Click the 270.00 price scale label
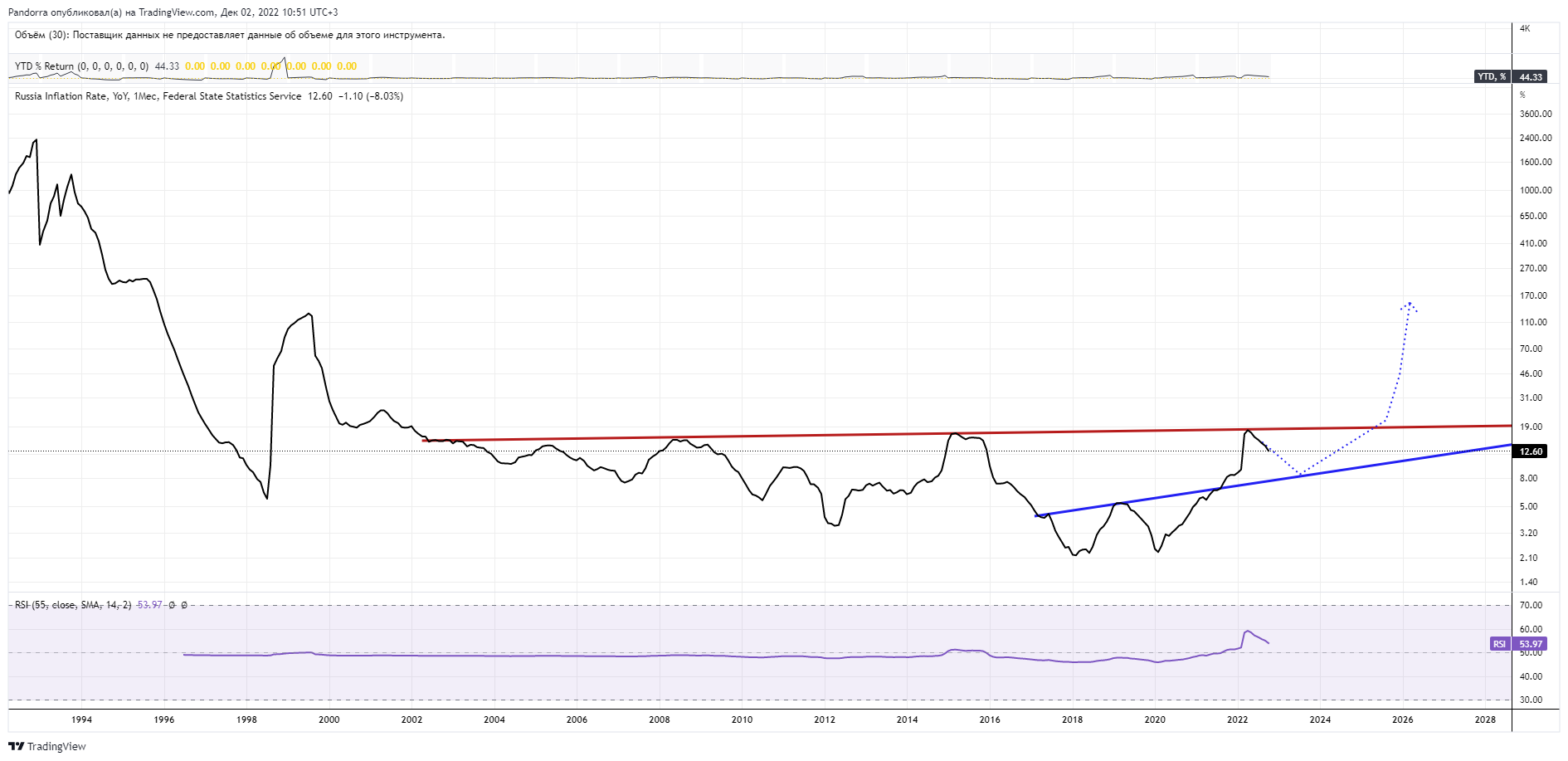The height and width of the screenshot is (761, 1568). pos(1533,268)
